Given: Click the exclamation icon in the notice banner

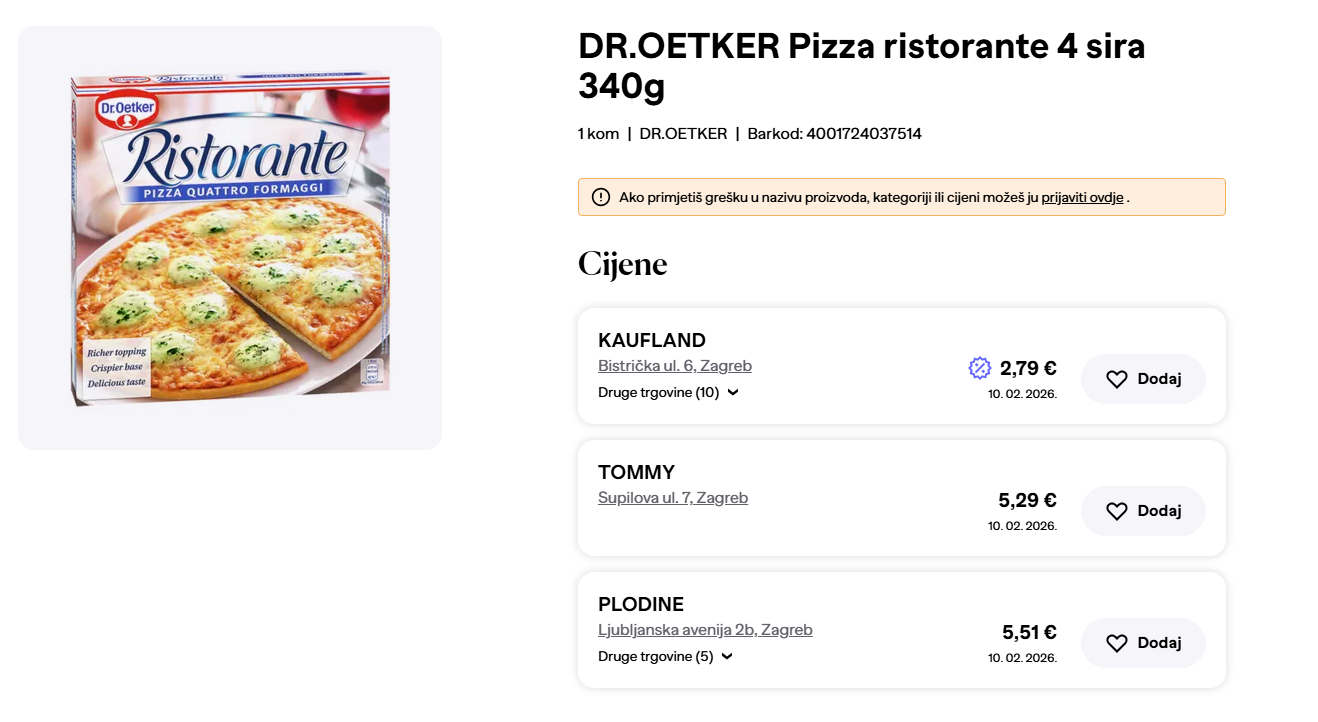Looking at the screenshot, I should 601,197.
